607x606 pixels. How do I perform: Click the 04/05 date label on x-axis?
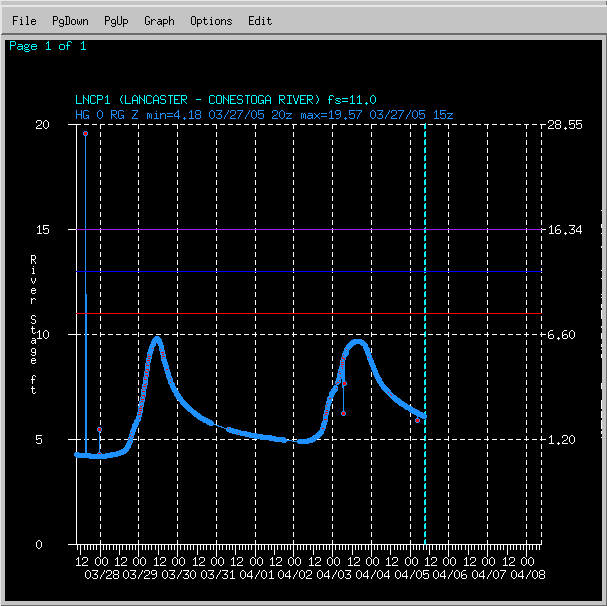click(x=412, y=575)
